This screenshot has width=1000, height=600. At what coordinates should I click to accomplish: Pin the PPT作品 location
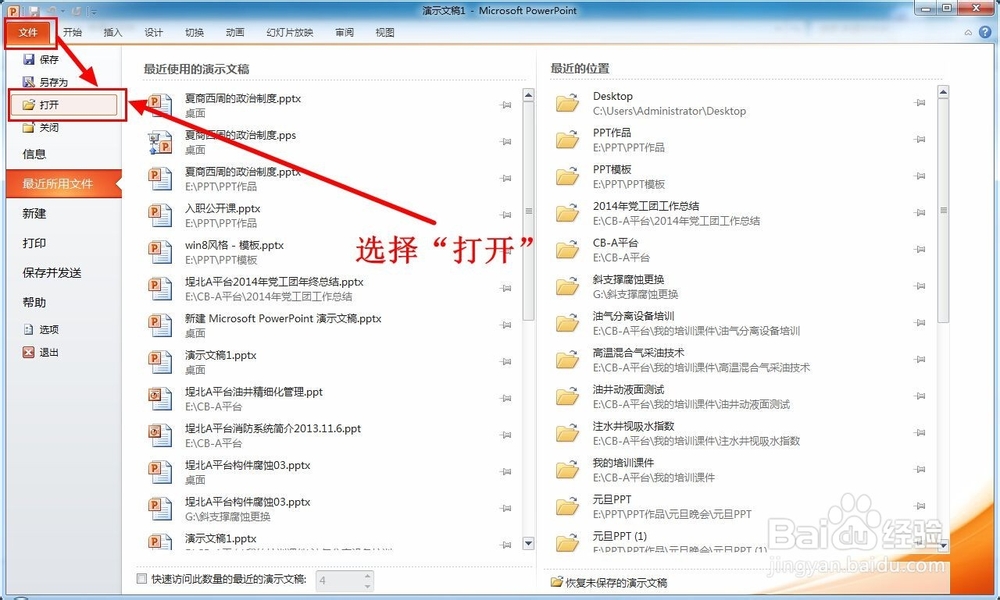click(920, 139)
